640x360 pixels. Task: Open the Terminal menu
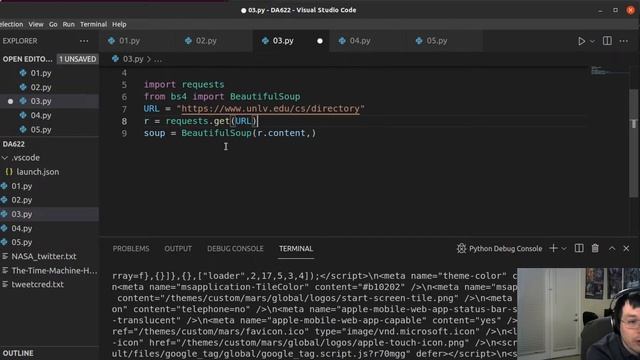click(x=93, y=24)
